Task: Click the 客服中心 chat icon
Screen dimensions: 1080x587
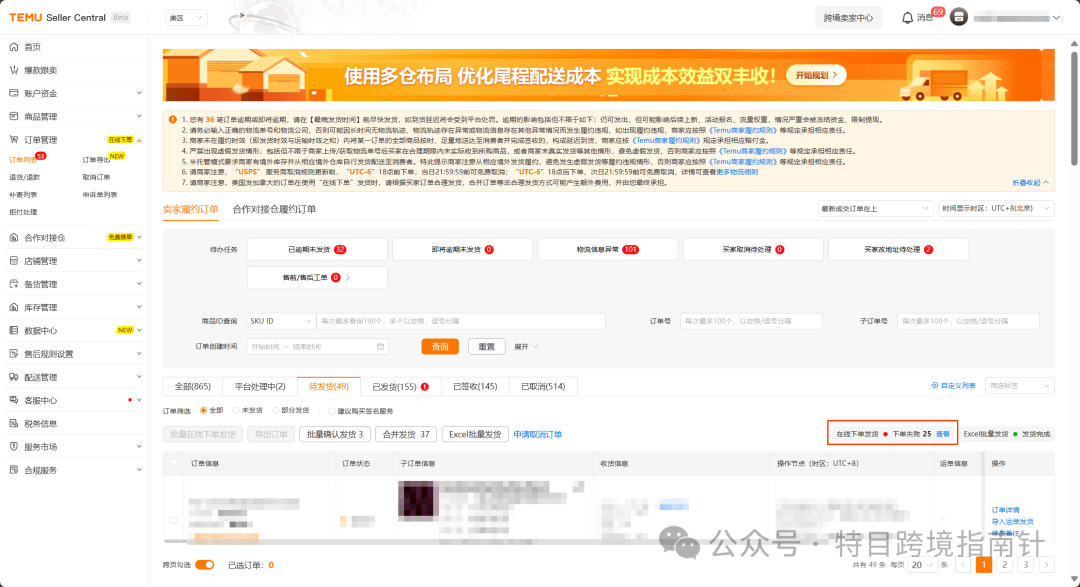Action: pos(14,400)
